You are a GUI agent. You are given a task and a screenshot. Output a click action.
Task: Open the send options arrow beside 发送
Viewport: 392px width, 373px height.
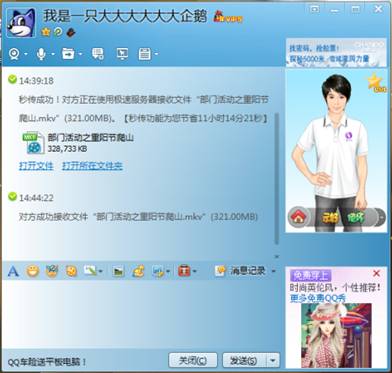pos(273,360)
